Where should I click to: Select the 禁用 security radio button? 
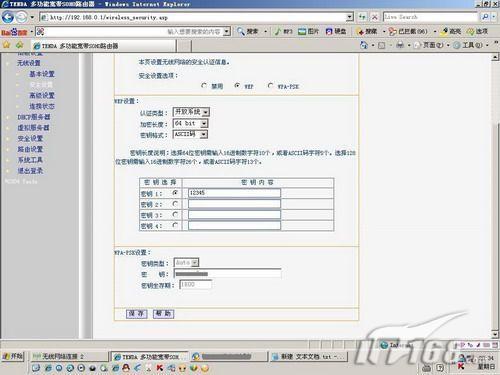coord(204,86)
